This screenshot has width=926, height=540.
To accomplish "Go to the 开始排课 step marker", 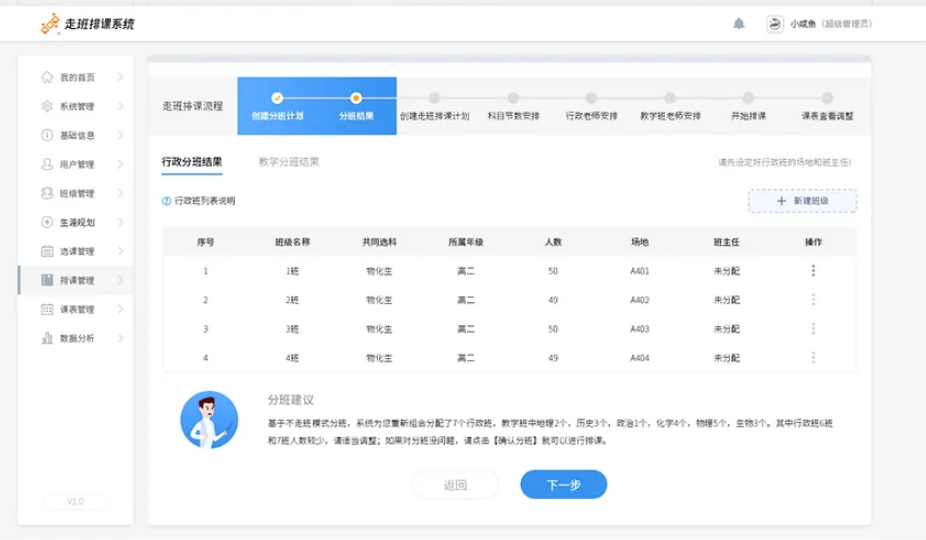I will pos(748,98).
